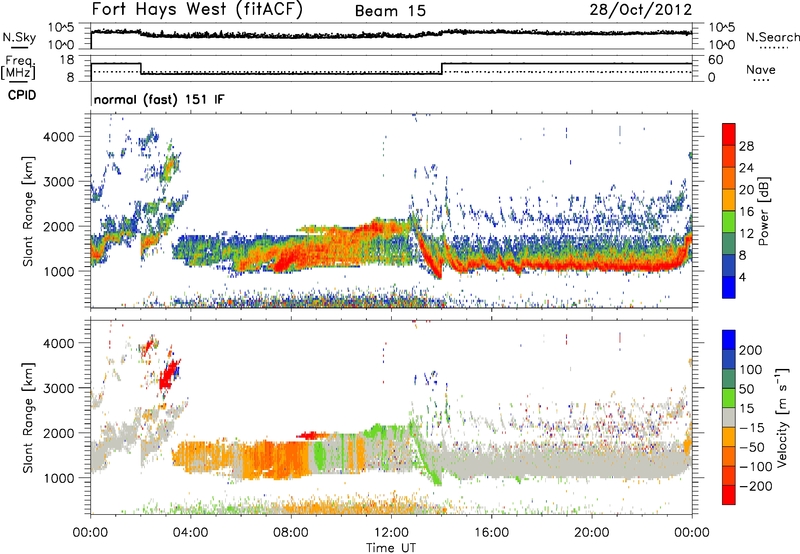Click the "Power [dB]" colorbar title
This screenshot has width=800, height=554.
tap(763, 211)
